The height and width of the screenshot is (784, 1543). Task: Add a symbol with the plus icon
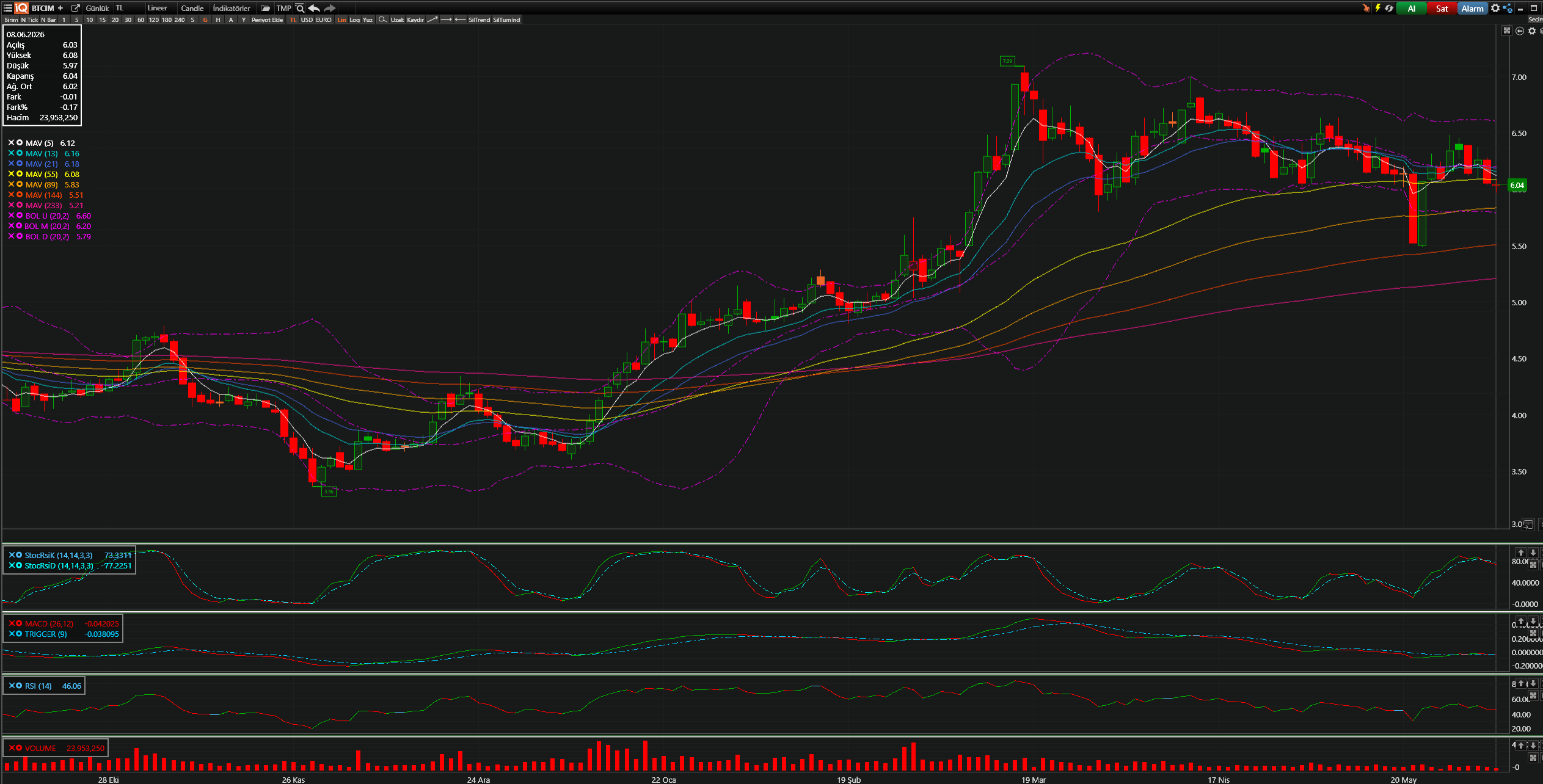(60, 8)
